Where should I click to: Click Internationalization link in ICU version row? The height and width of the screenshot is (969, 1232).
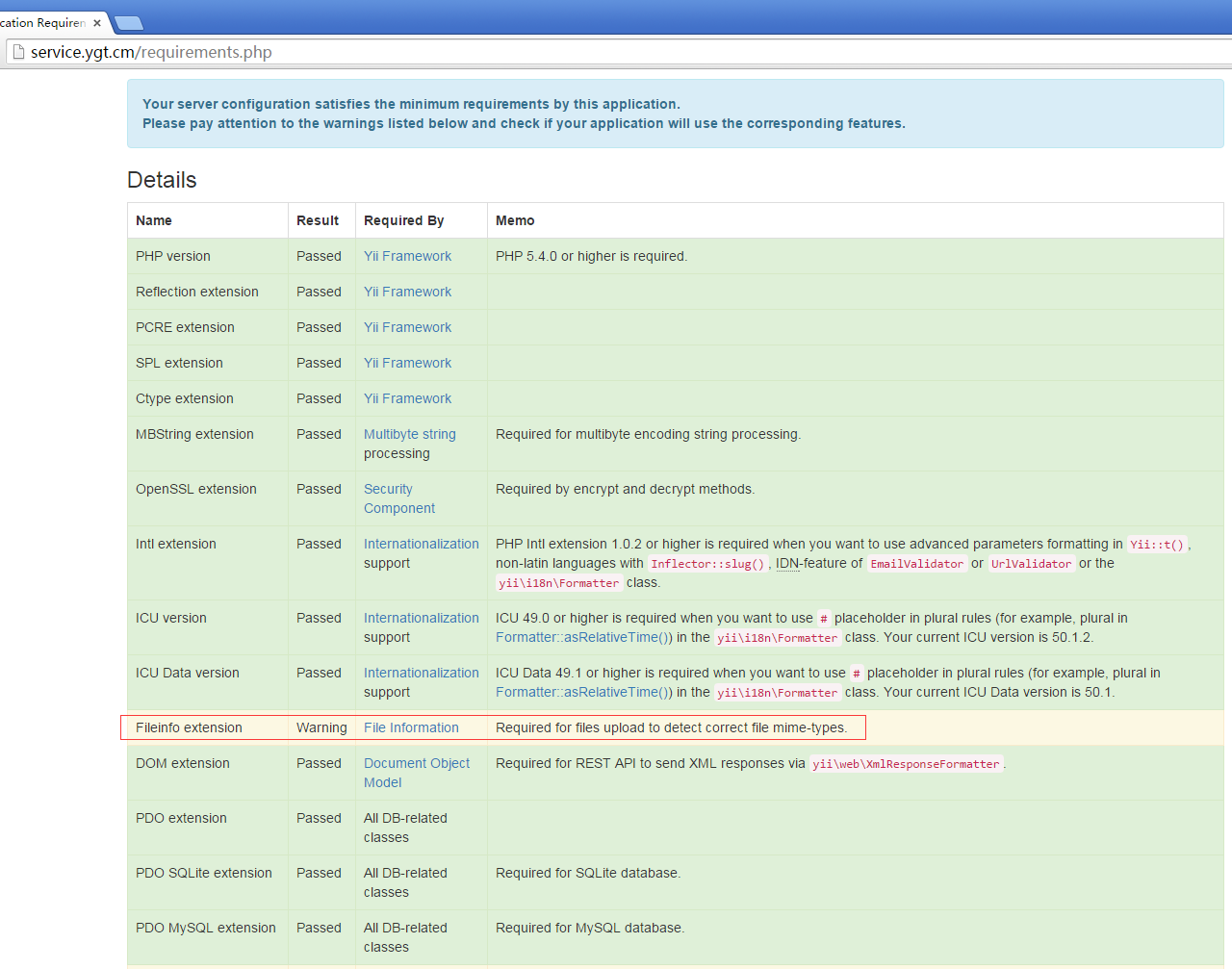pos(421,618)
